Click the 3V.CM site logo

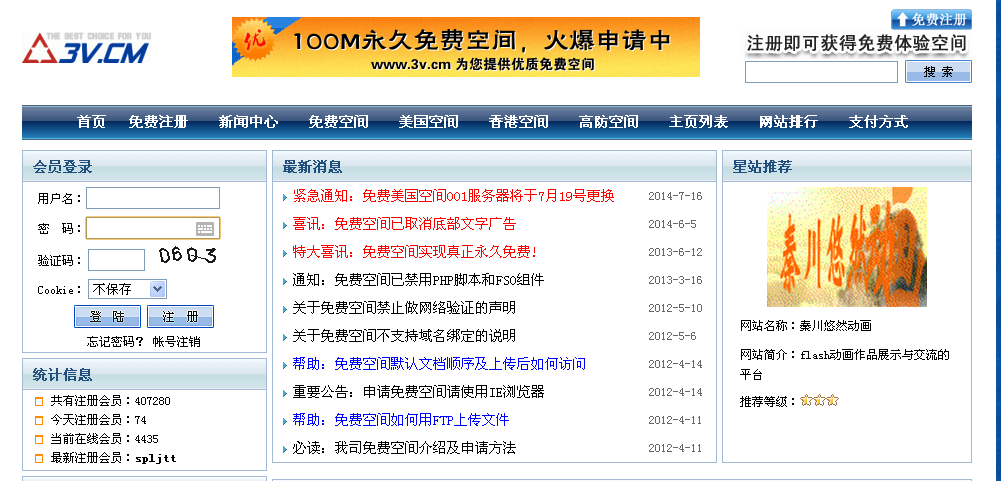[x=86, y=47]
